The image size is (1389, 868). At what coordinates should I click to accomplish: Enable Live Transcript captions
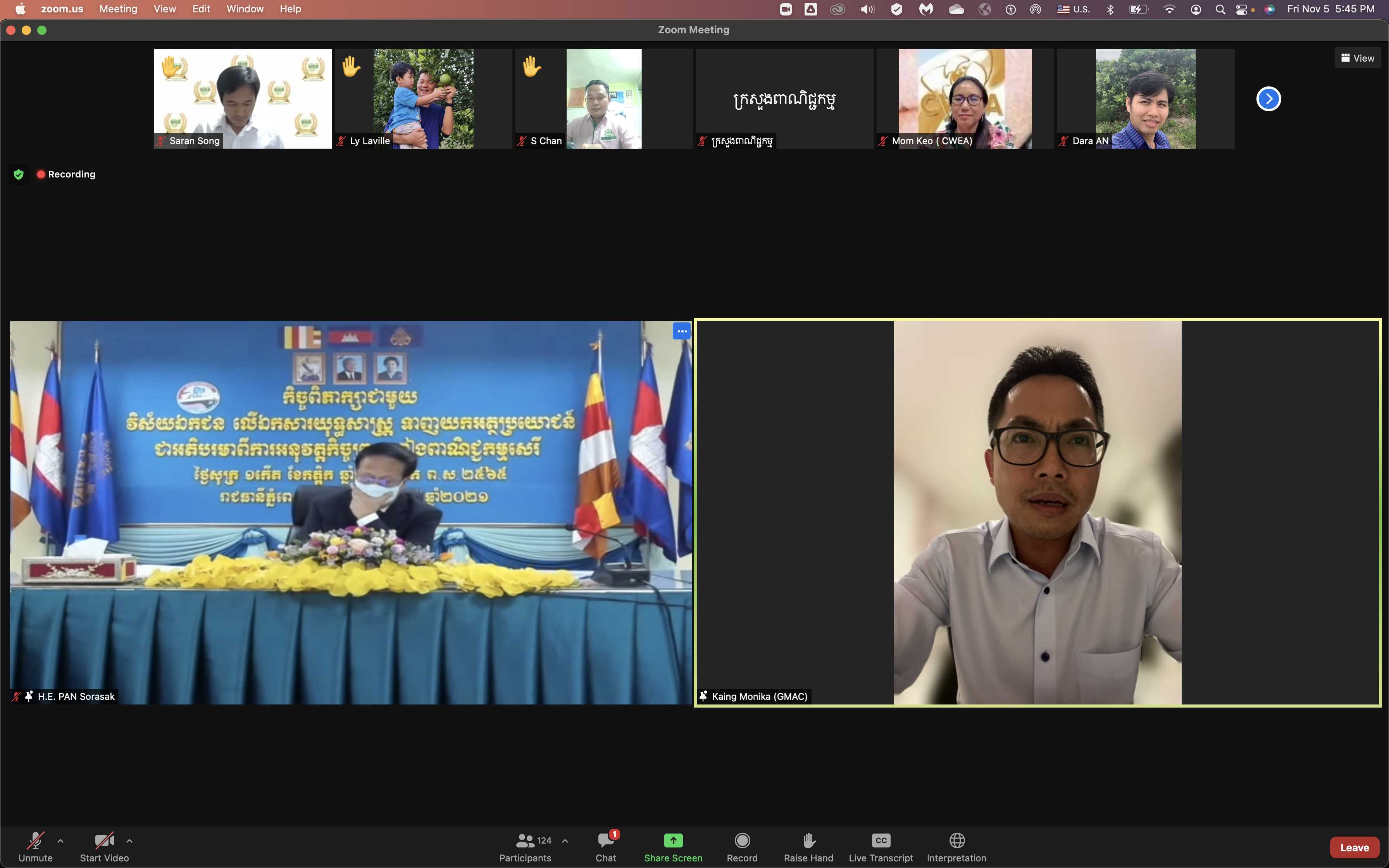click(881, 847)
